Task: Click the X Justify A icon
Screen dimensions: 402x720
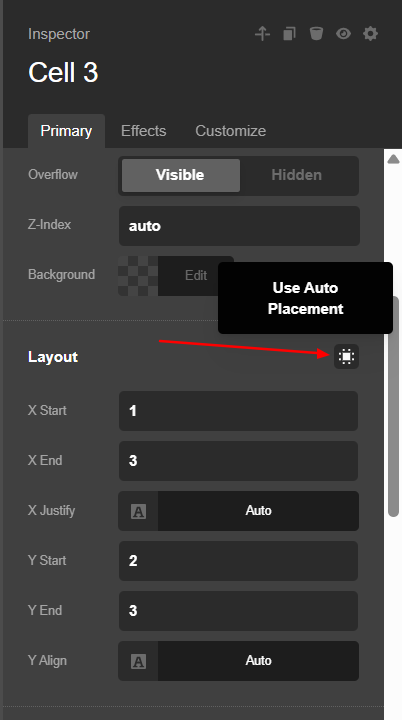Action: tap(138, 511)
